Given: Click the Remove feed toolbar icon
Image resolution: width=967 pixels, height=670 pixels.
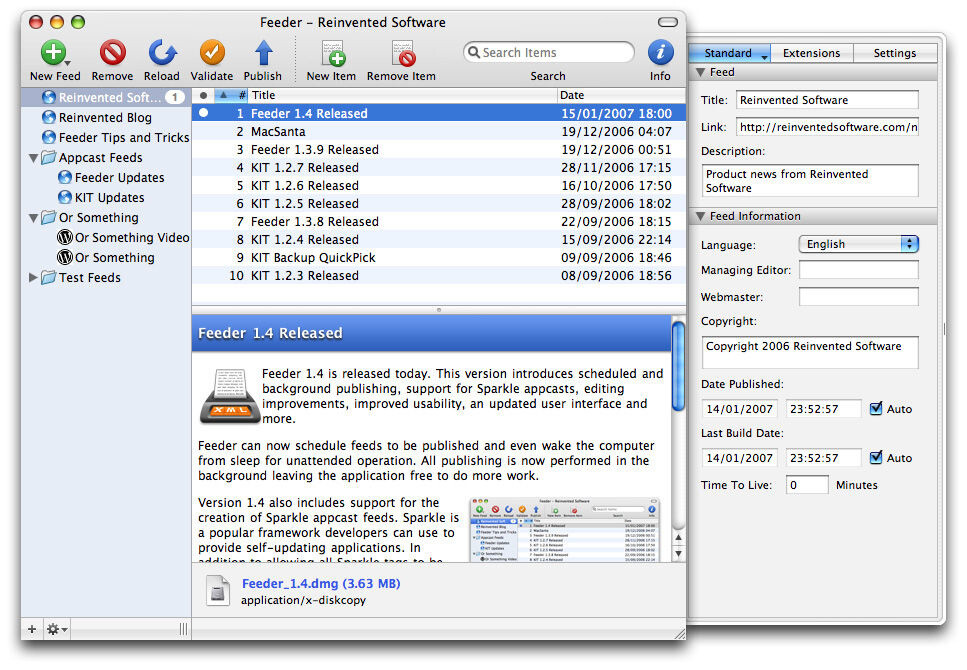Looking at the screenshot, I should [113, 52].
